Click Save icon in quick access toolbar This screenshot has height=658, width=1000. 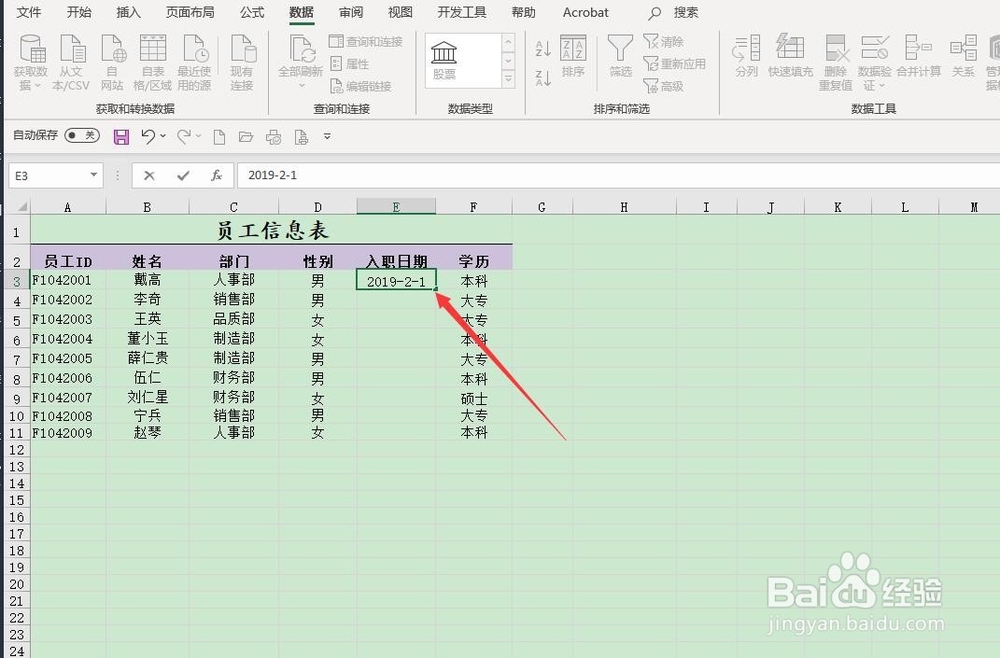pyautogui.click(x=121, y=136)
